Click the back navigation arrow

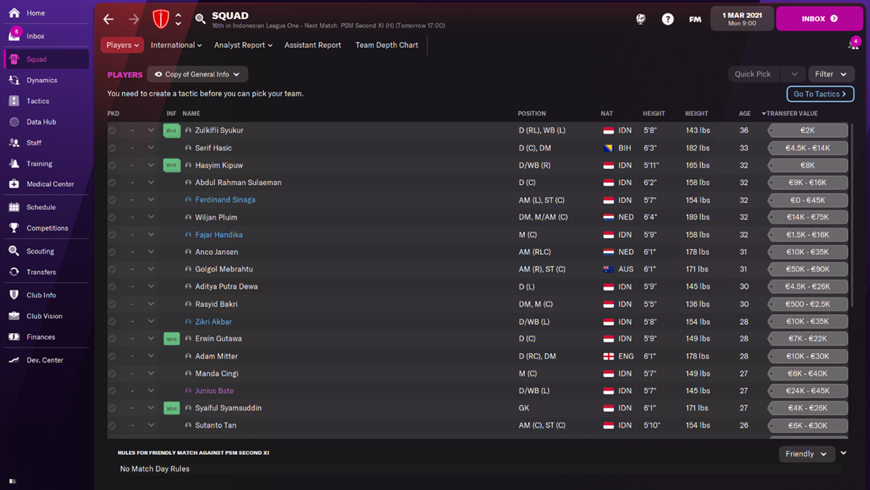(109, 19)
